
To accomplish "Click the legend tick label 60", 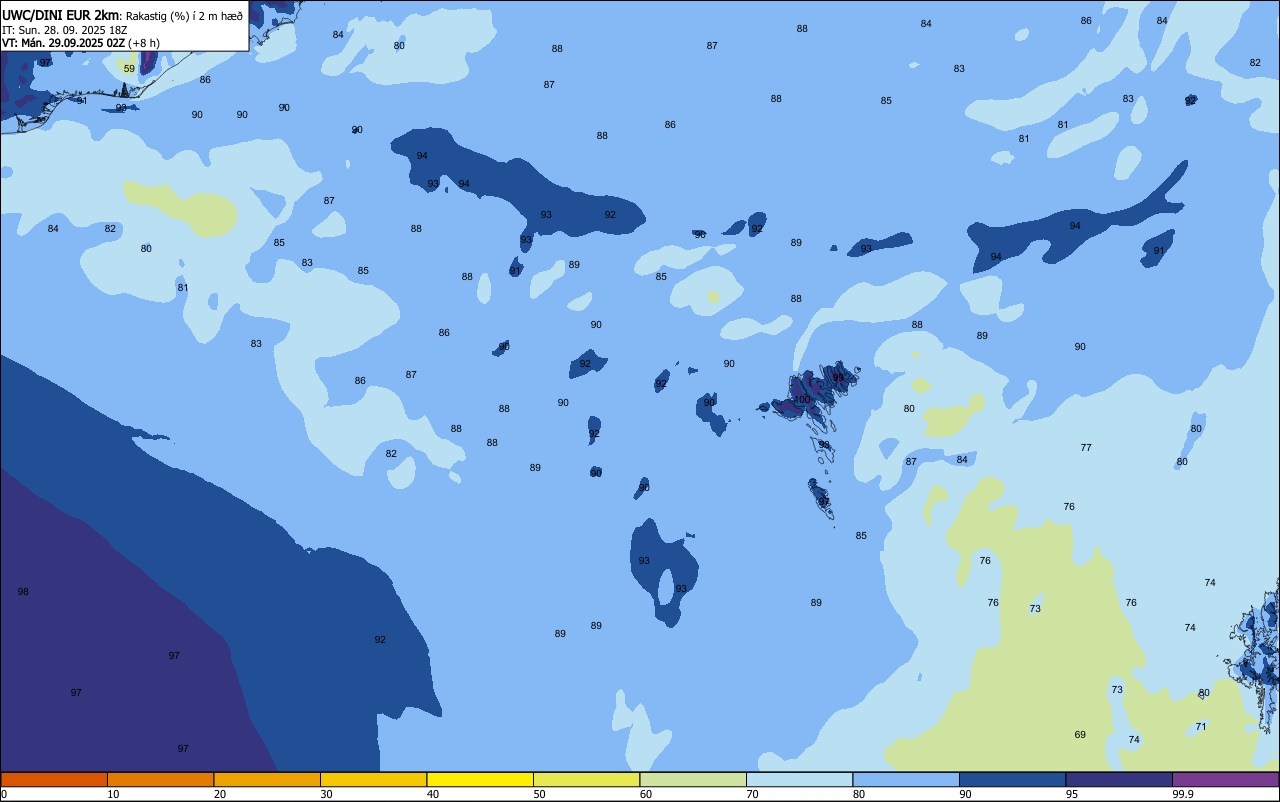I will tap(646, 794).
